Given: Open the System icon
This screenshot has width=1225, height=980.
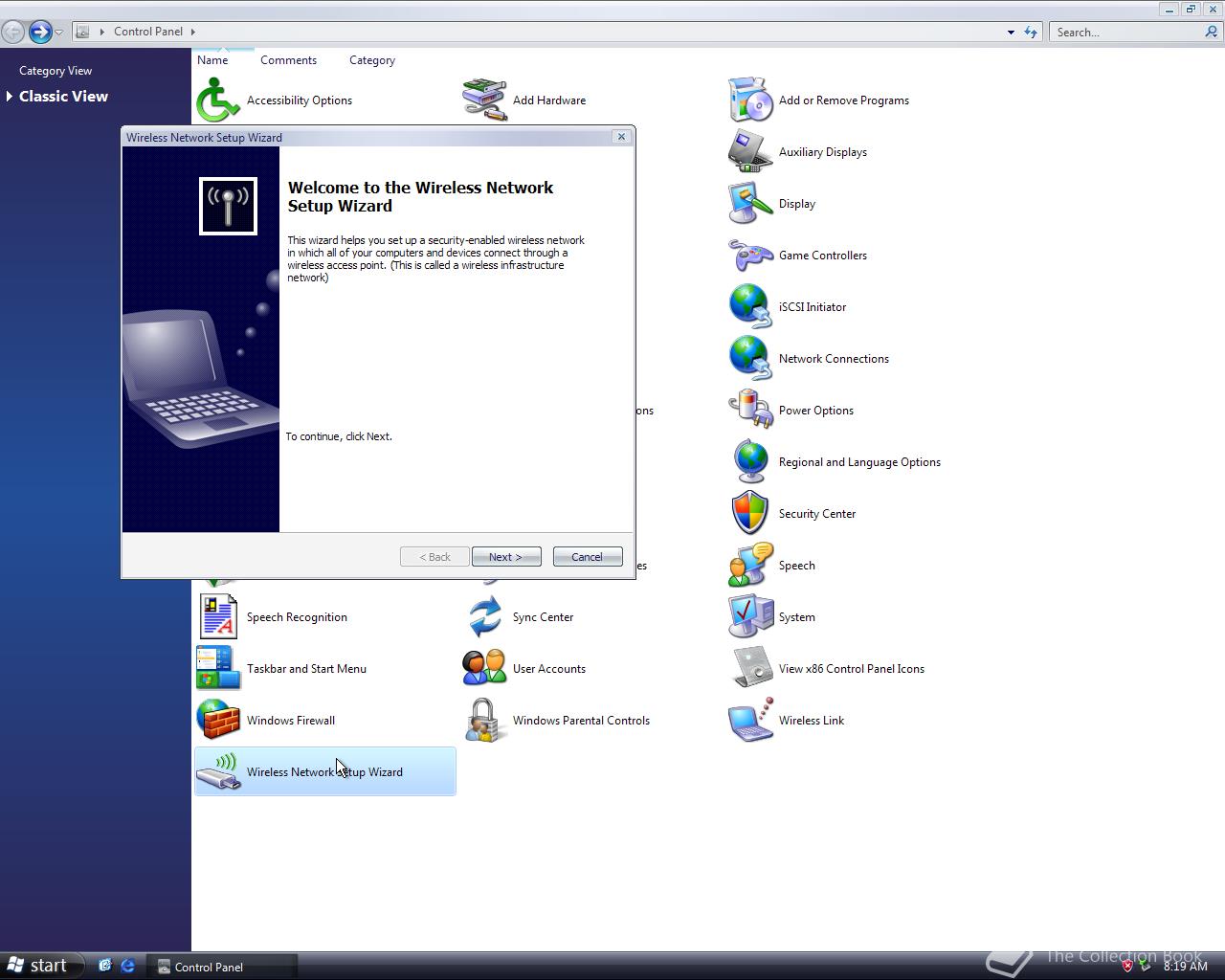Looking at the screenshot, I should pos(750,617).
